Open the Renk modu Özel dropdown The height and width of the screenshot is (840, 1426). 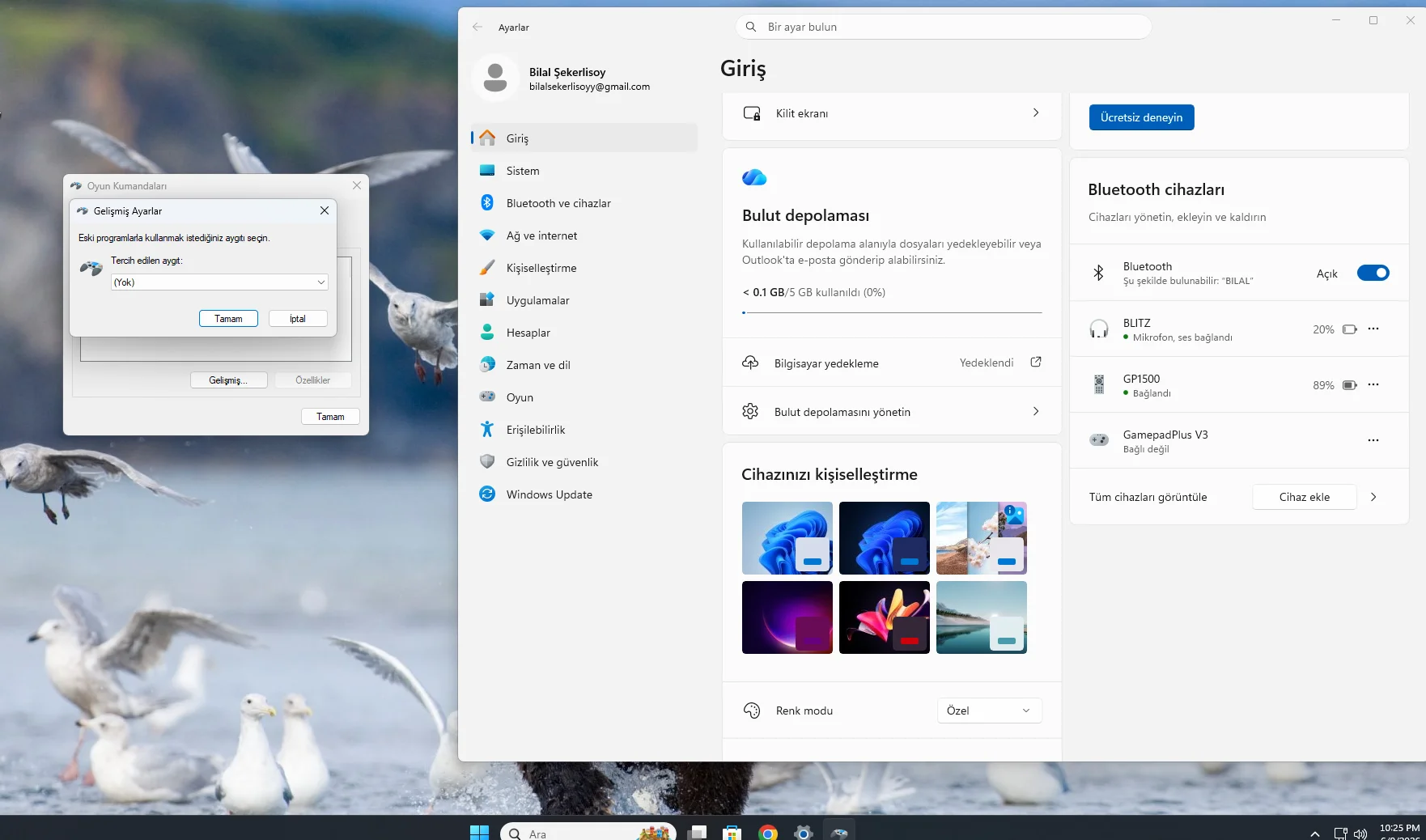pyautogui.click(x=989, y=711)
